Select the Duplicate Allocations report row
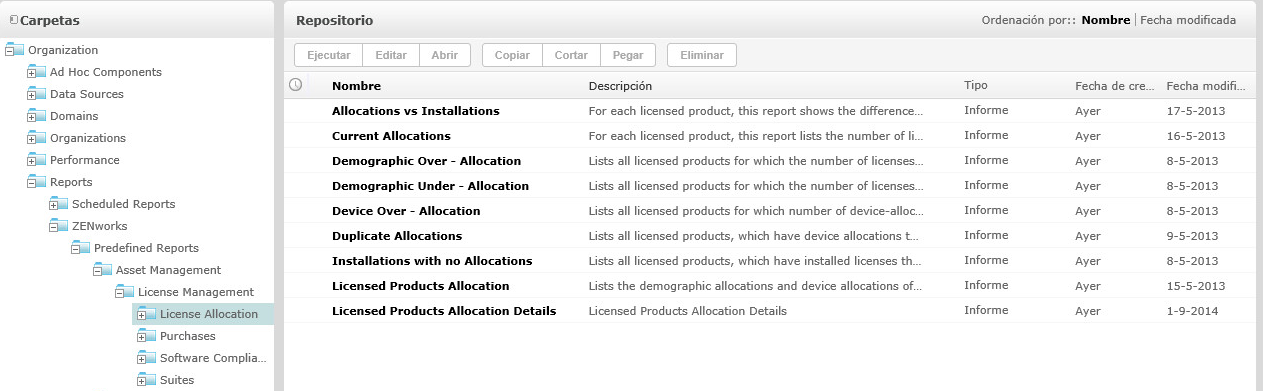The image size is (1263, 391). click(769, 236)
